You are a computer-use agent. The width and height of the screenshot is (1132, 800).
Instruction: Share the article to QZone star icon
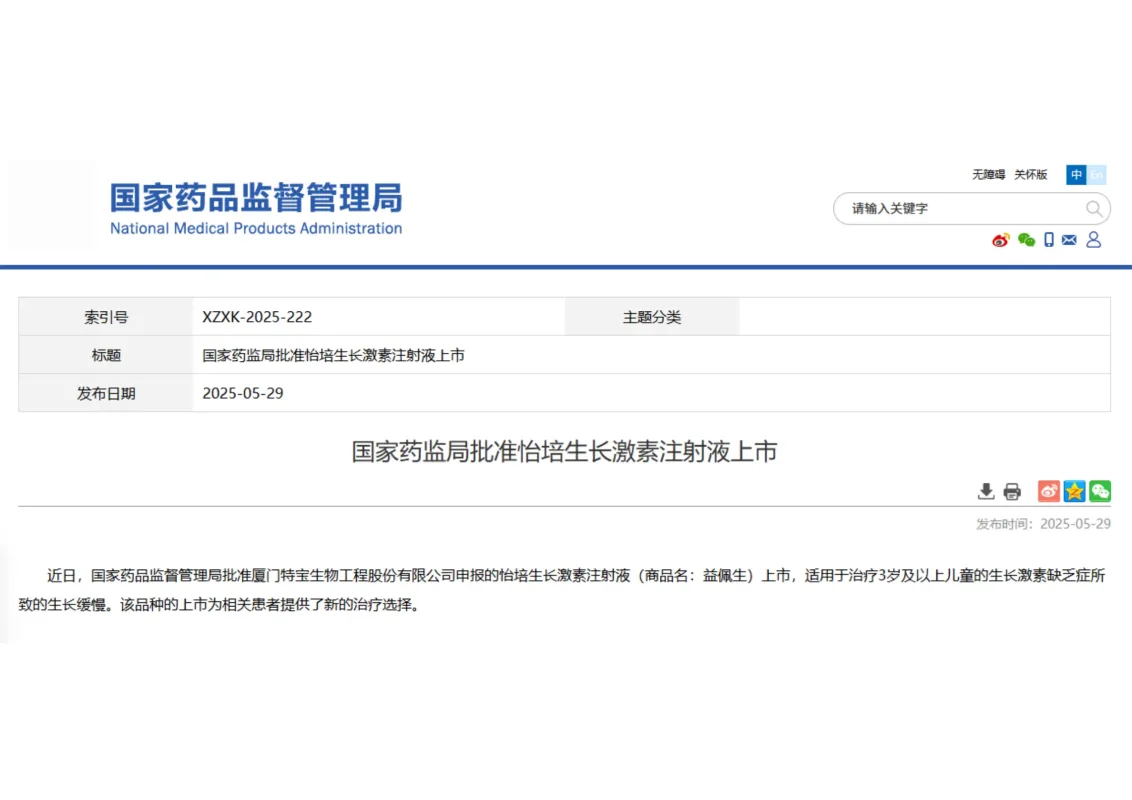pyautogui.click(x=1074, y=491)
